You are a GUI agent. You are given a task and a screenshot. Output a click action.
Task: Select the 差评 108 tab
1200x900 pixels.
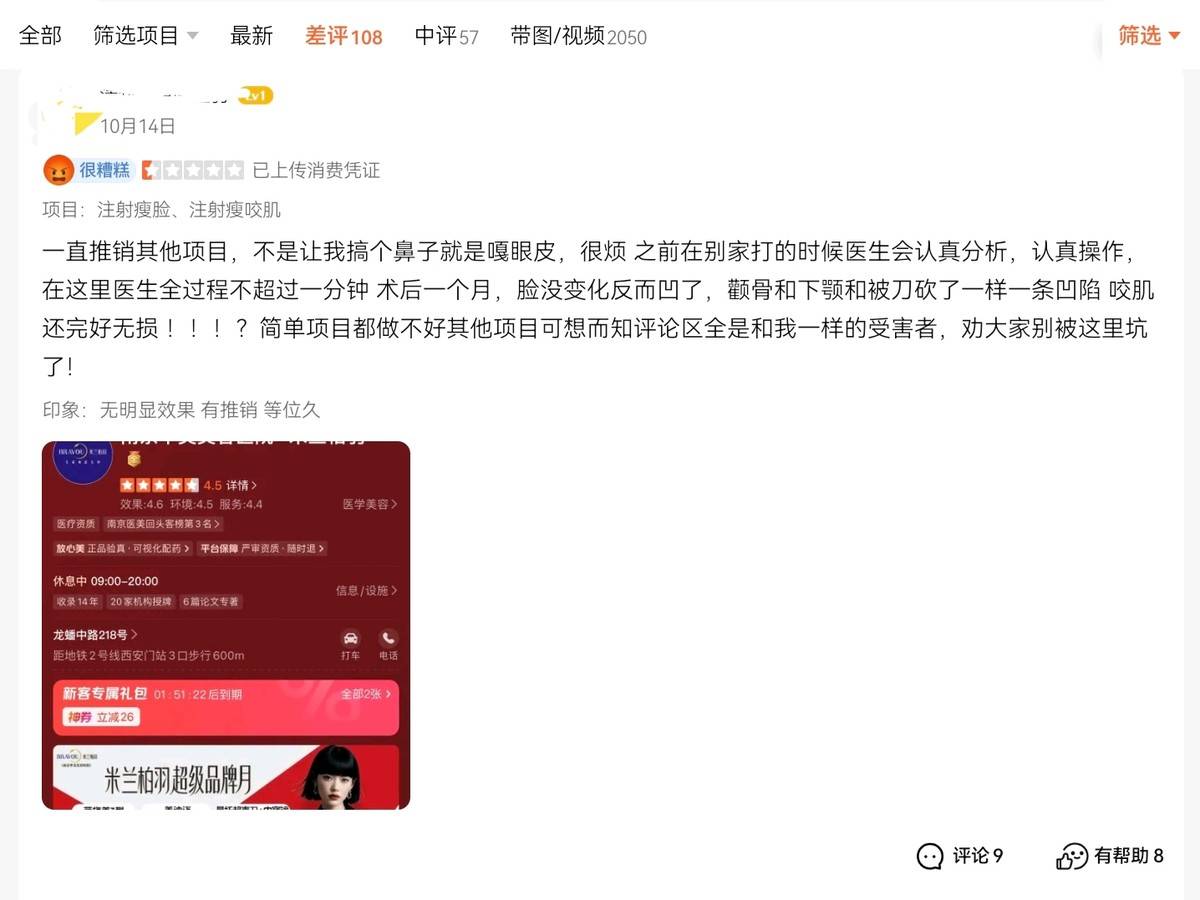point(343,36)
